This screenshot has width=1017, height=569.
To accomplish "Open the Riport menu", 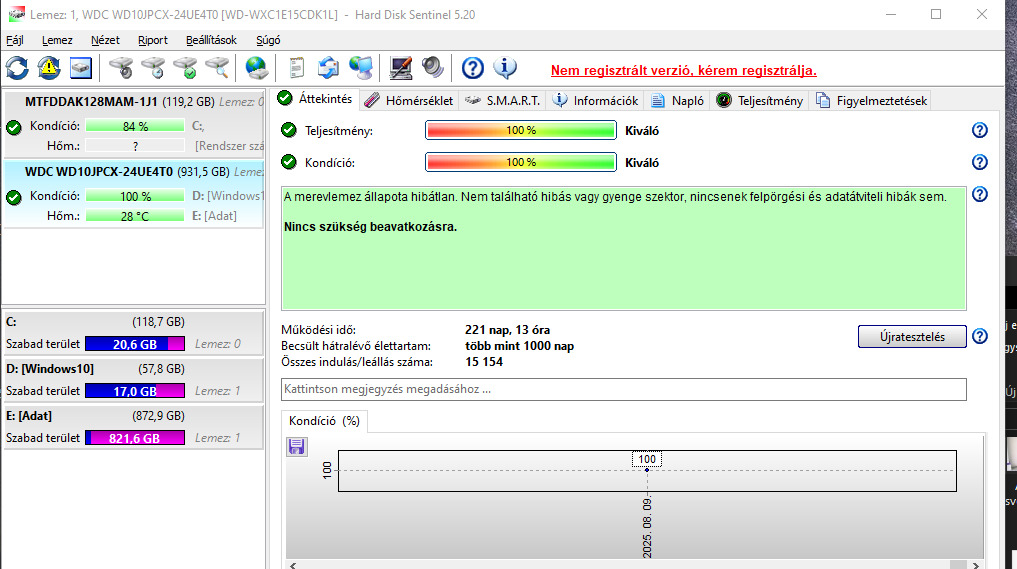I will [x=153, y=40].
